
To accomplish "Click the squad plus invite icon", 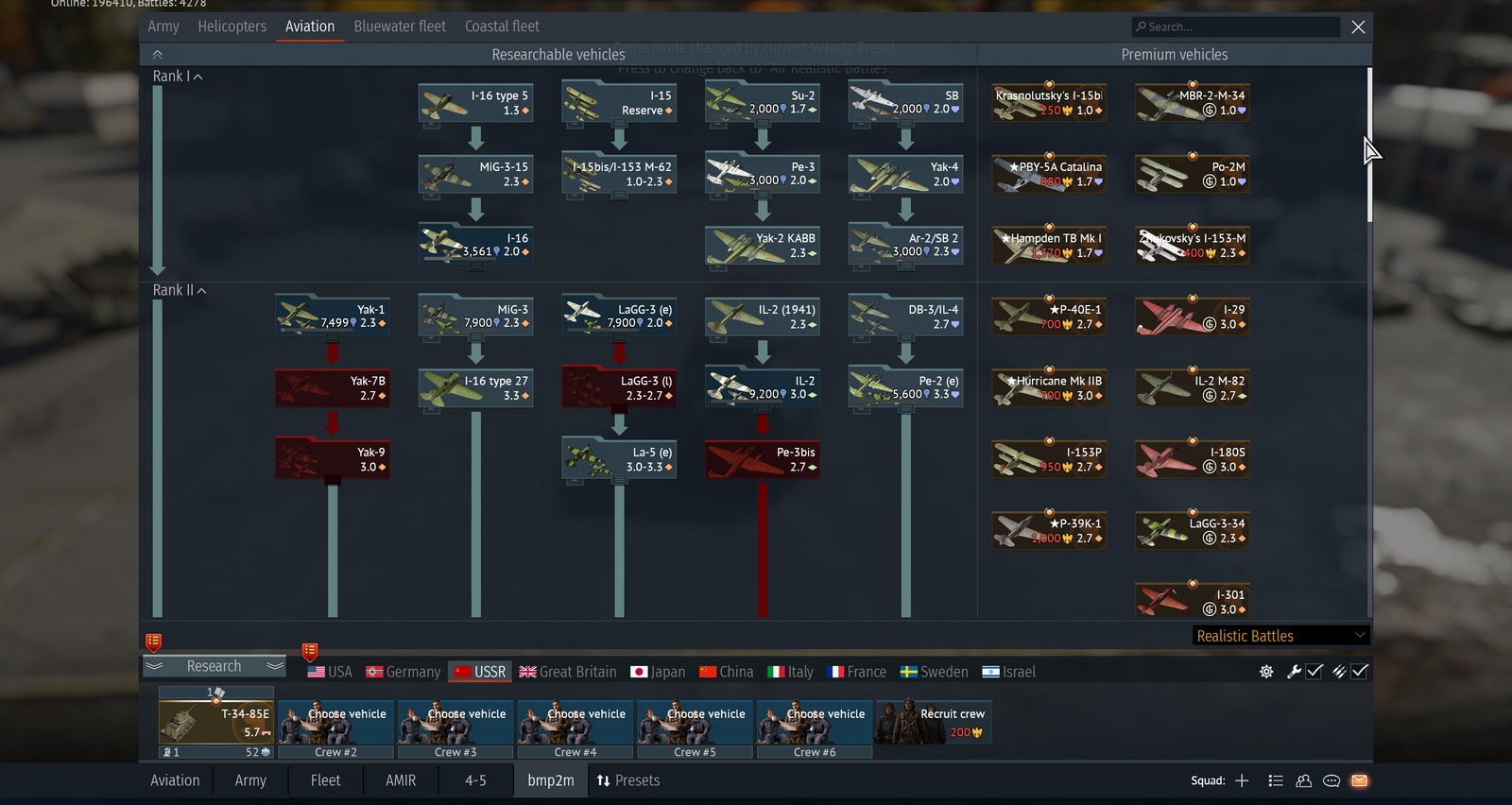I will click(x=1242, y=780).
